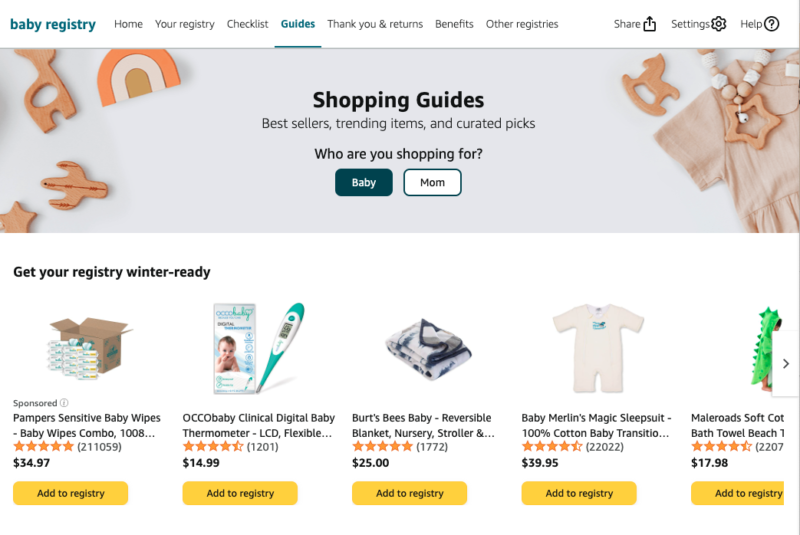Image resolution: width=800 pixels, height=535 pixels.
Task: Add Pampers Sensitive Baby Wipes to registry
Action: (x=70, y=493)
